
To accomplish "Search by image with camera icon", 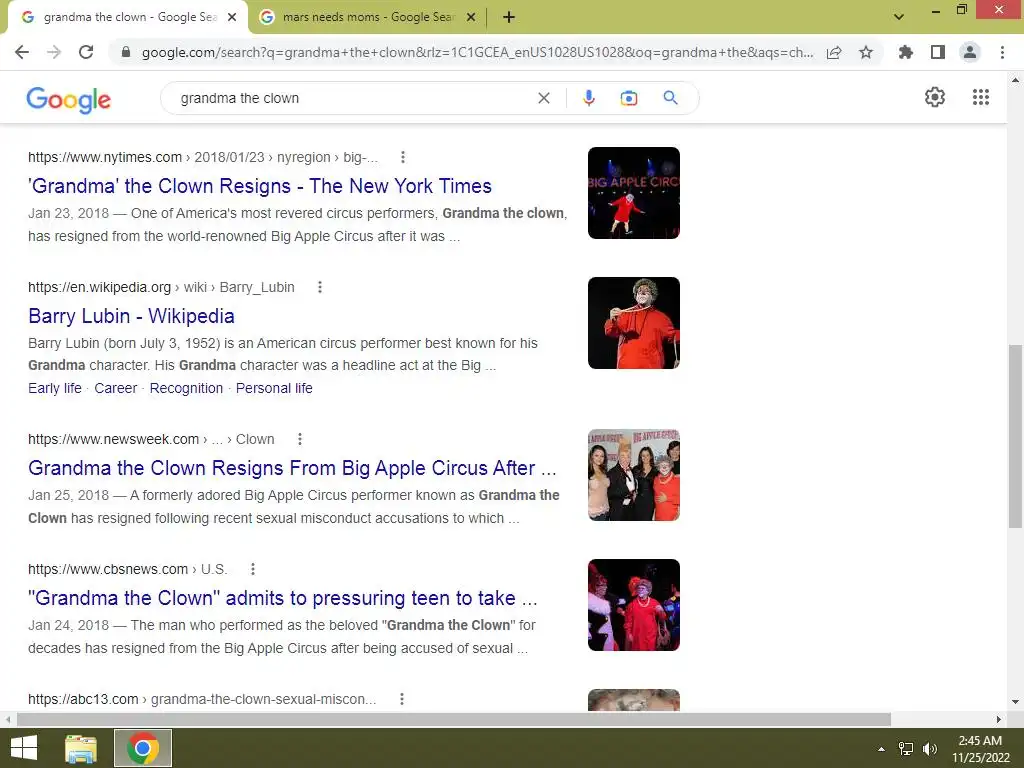I will click(629, 98).
